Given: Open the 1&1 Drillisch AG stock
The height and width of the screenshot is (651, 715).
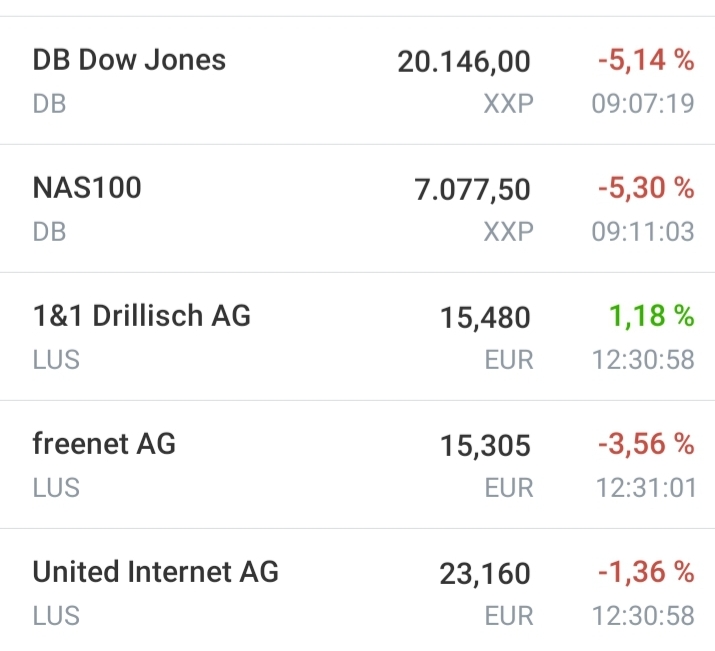Looking at the screenshot, I should [x=141, y=316].
